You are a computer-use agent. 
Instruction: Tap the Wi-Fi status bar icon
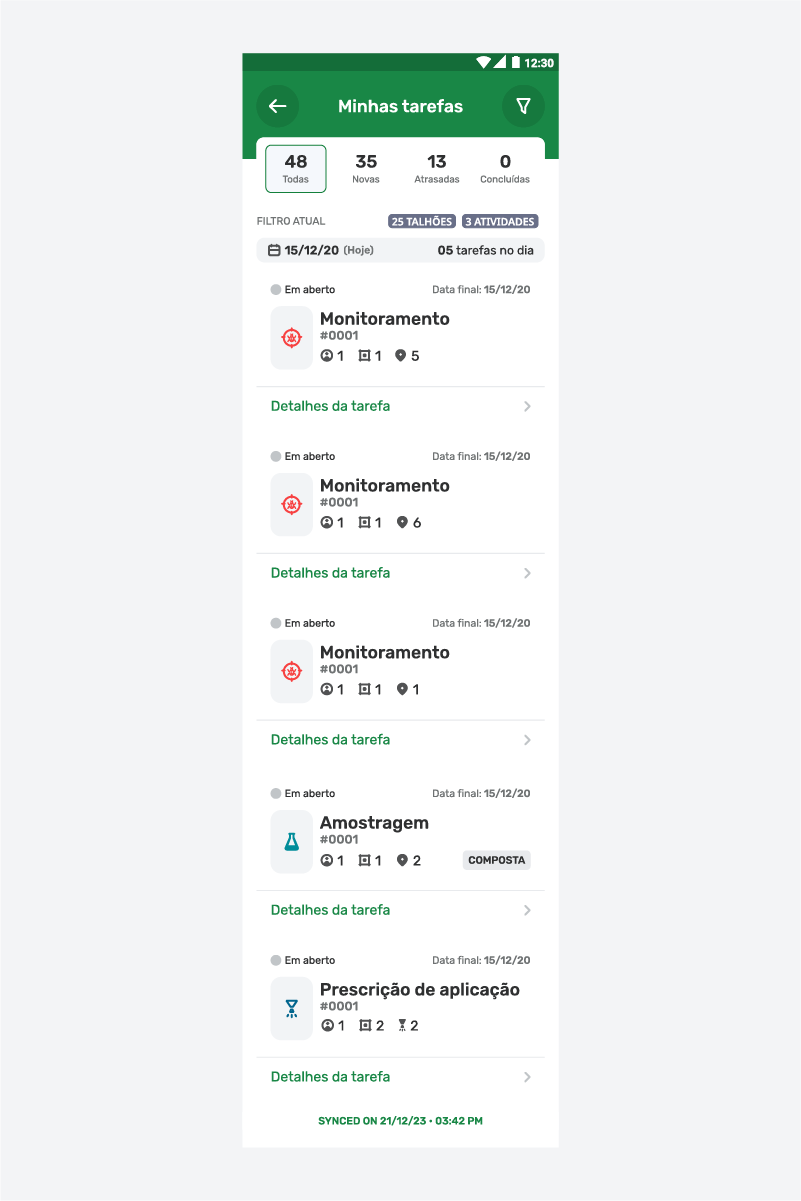click(484, 62)
